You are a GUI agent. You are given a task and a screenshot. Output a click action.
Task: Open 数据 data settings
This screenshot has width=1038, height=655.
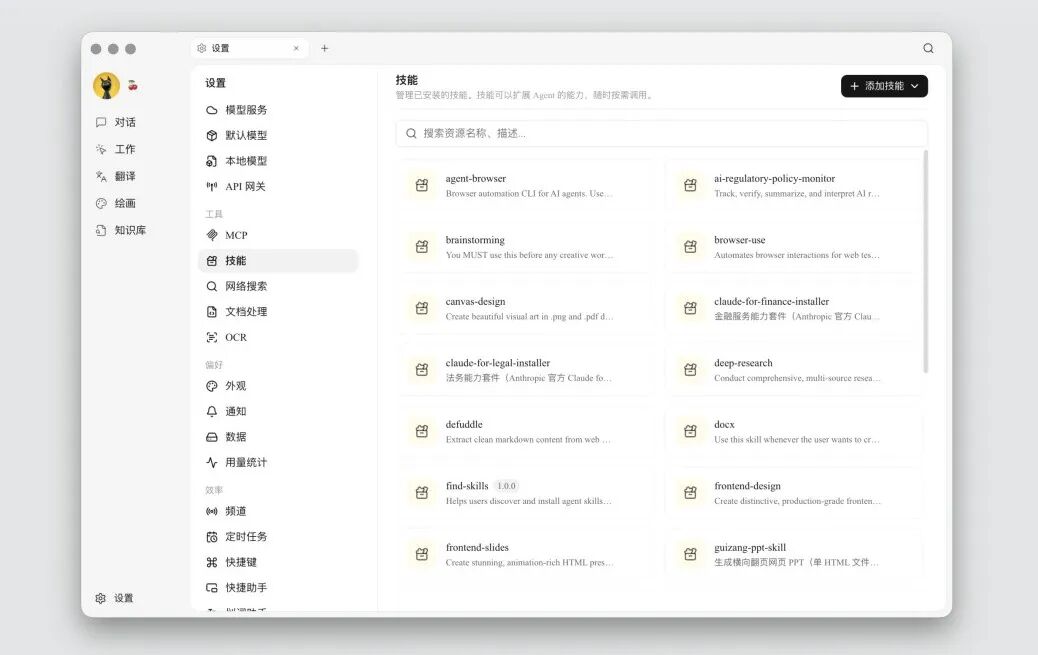(278, 437)
